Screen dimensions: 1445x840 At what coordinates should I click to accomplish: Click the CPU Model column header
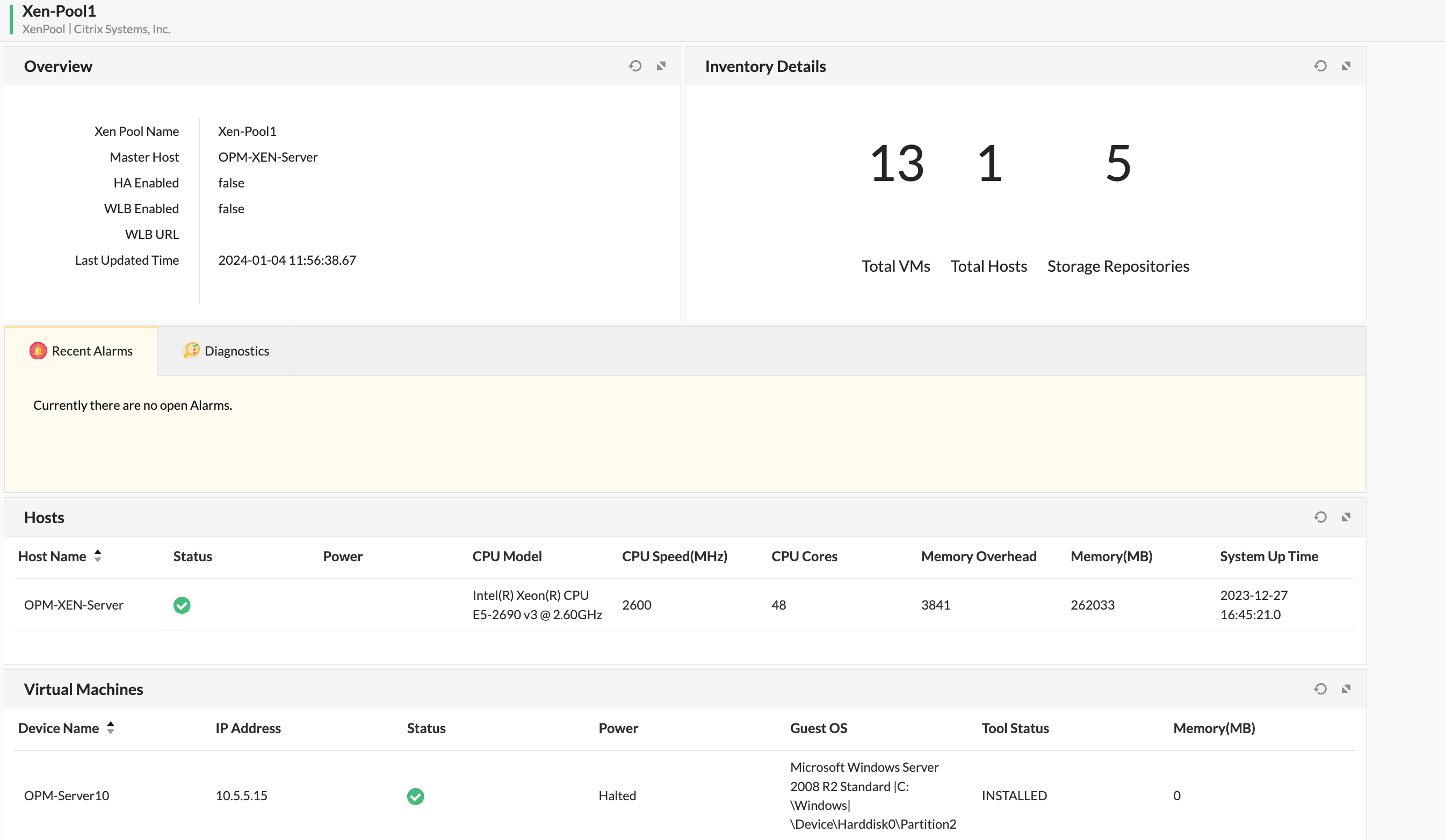point(507,556)
